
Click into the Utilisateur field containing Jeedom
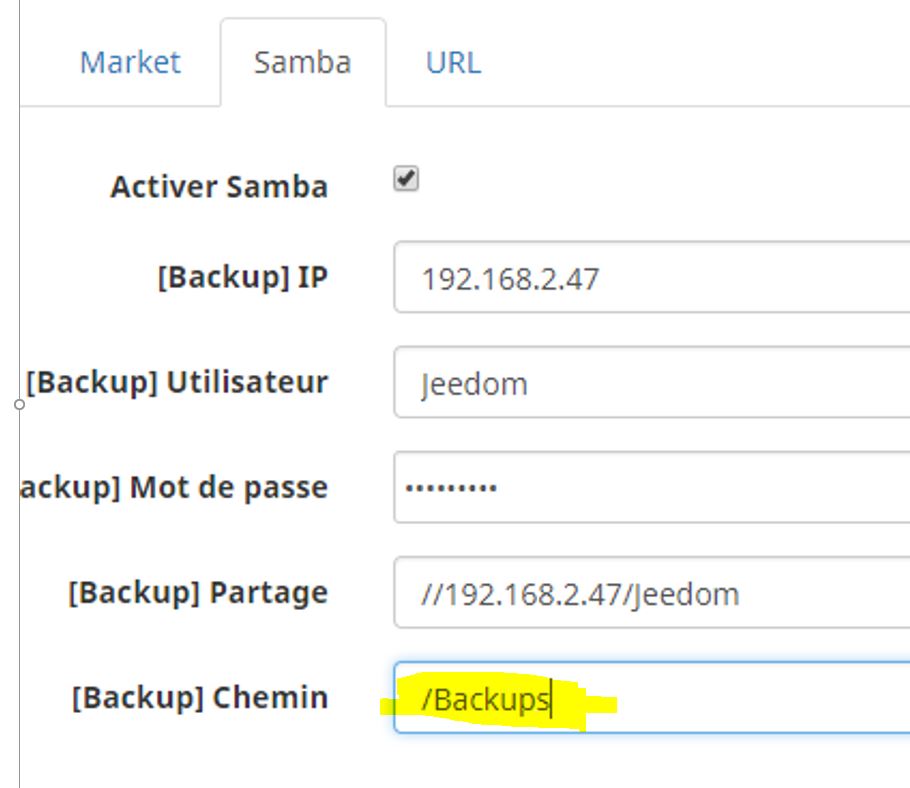650,382
